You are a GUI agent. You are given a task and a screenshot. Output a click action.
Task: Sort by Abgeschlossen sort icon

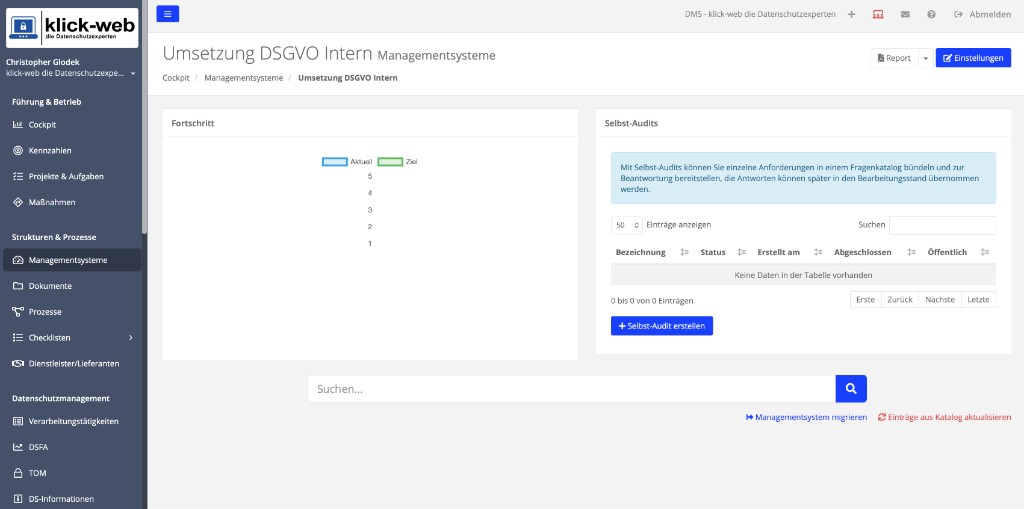pyautogui.click(x=912, y=252)
